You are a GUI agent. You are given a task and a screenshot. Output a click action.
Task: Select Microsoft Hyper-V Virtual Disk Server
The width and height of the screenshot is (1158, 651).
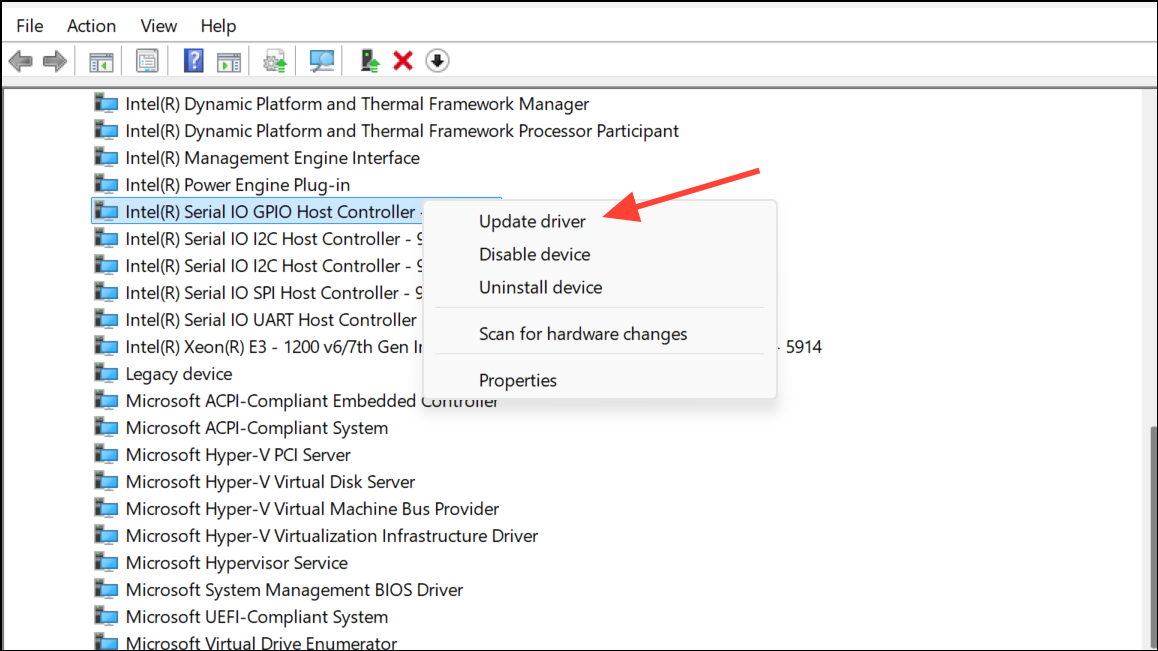pos(270,482)
